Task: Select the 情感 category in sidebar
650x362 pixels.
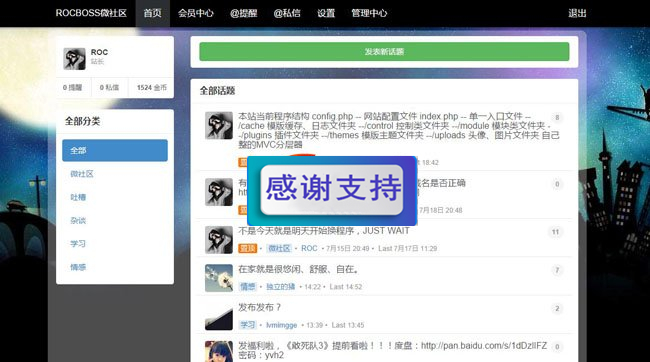Action: click(78, 267)
